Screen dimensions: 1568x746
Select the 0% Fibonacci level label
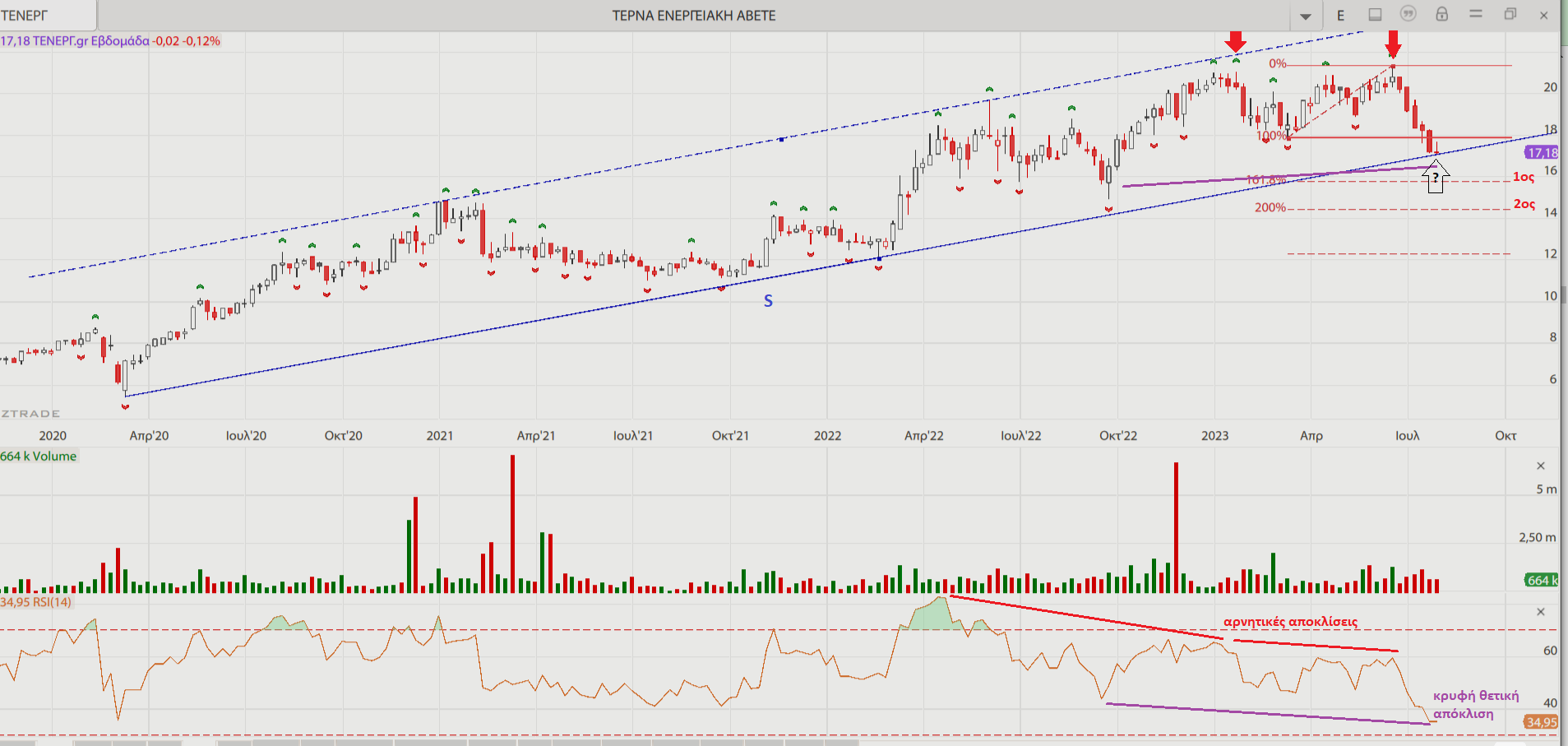[1278, 63]
